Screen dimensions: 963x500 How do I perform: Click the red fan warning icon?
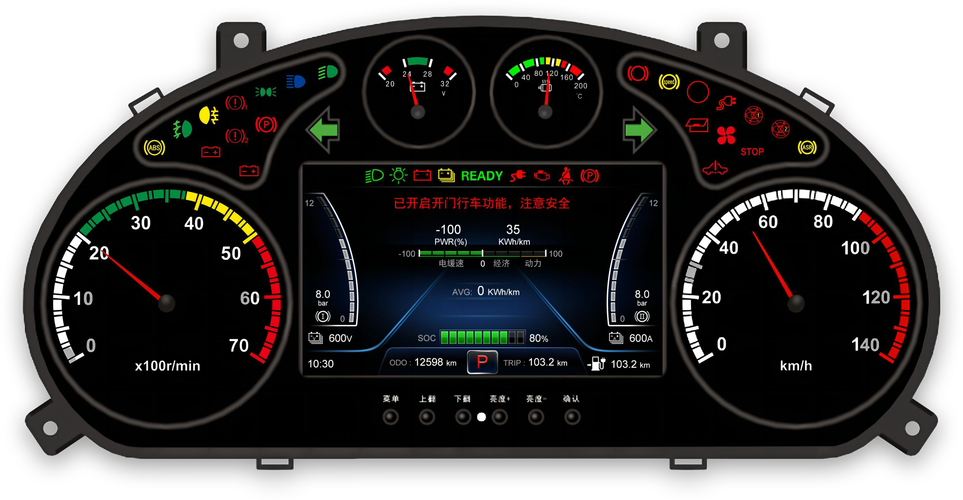726,135
